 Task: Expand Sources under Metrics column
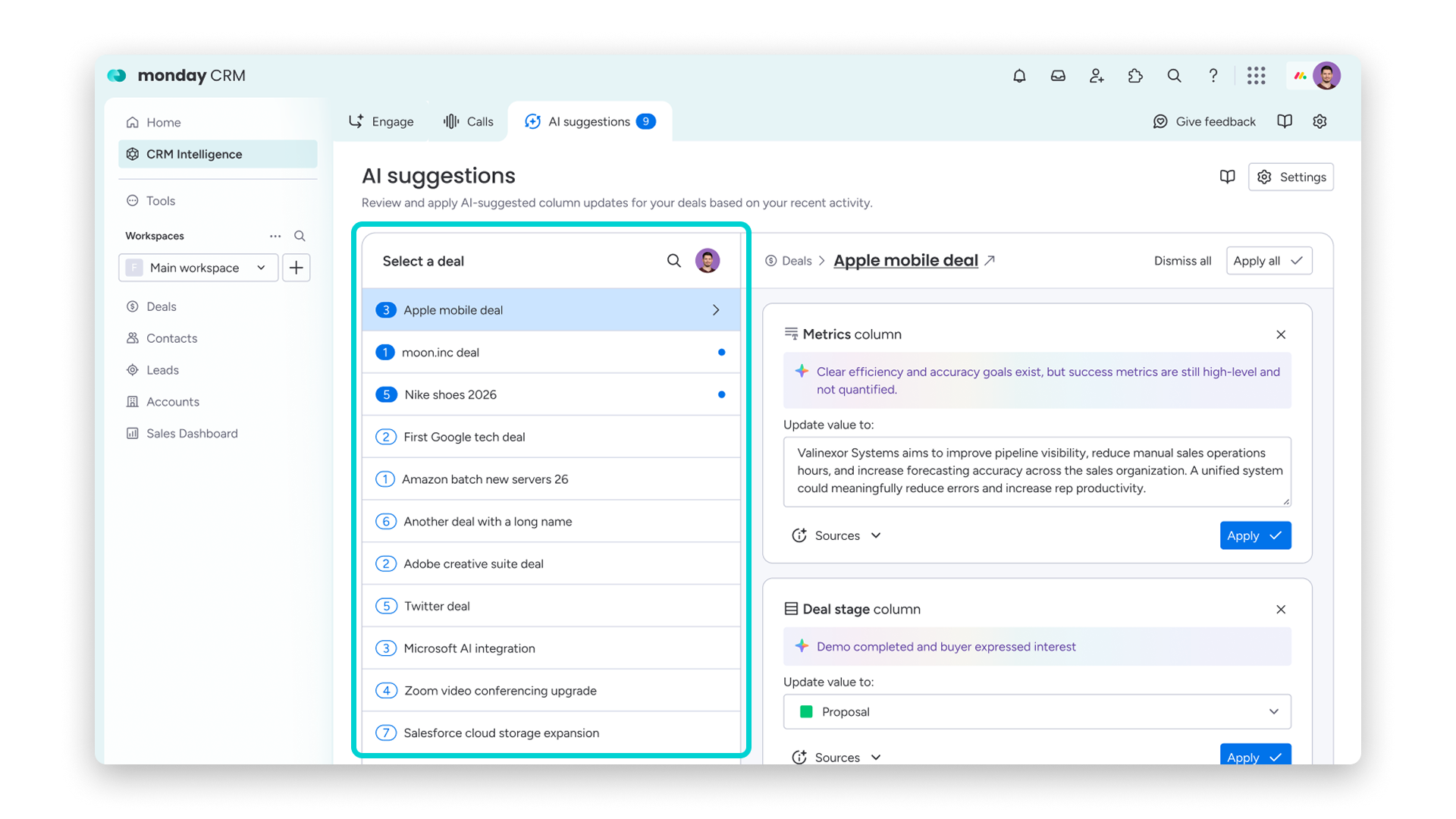pos(836,535)
